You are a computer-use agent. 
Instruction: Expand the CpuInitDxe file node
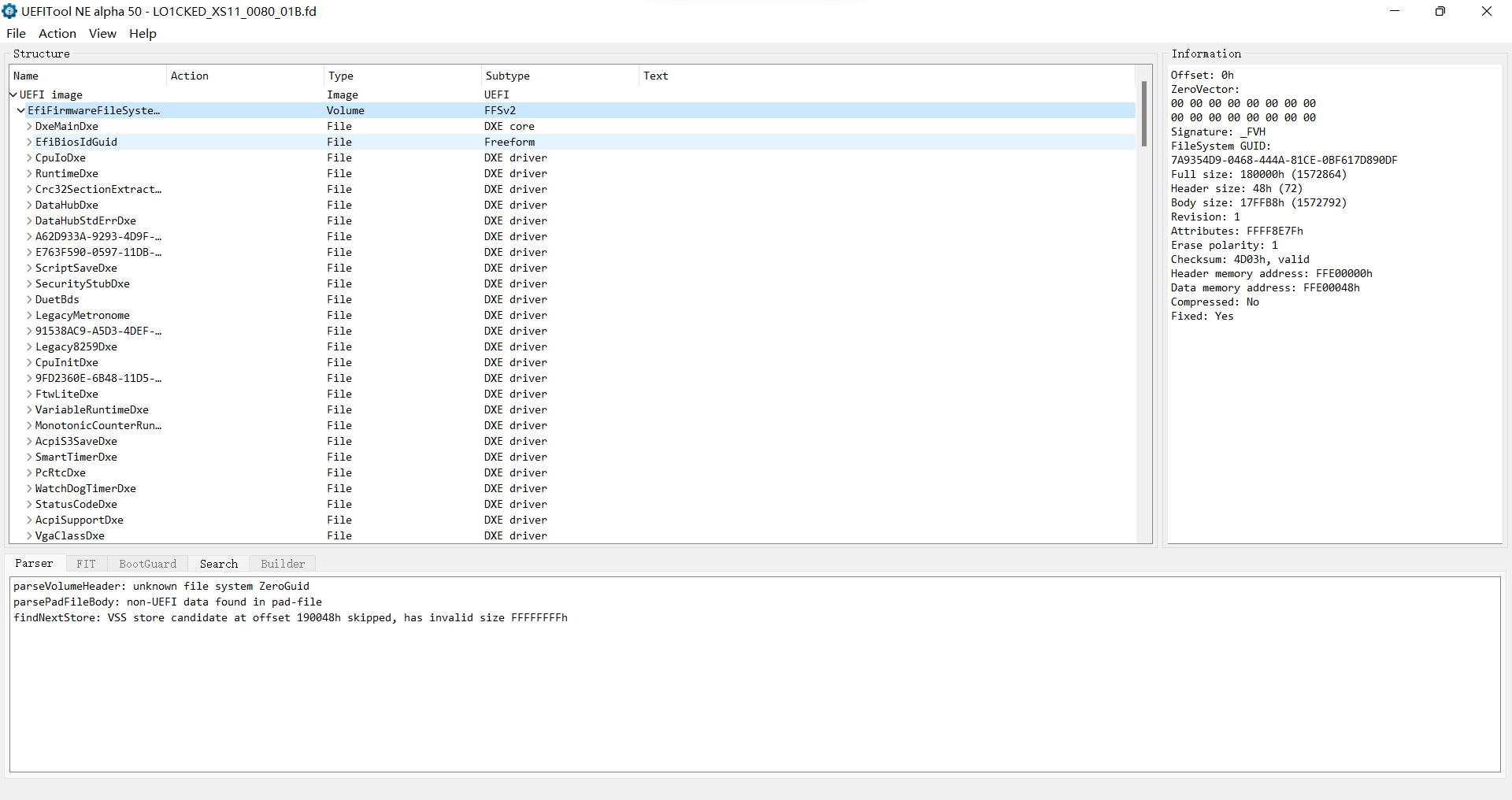pyautogui.click(x=29, y=362)
